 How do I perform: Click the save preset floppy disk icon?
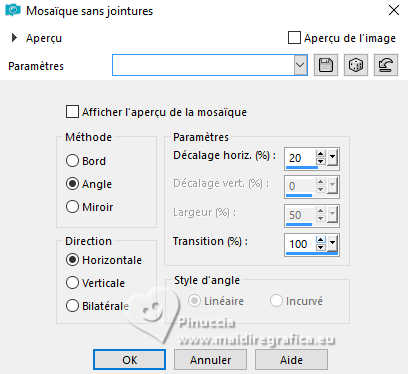(x=326, y=65)
